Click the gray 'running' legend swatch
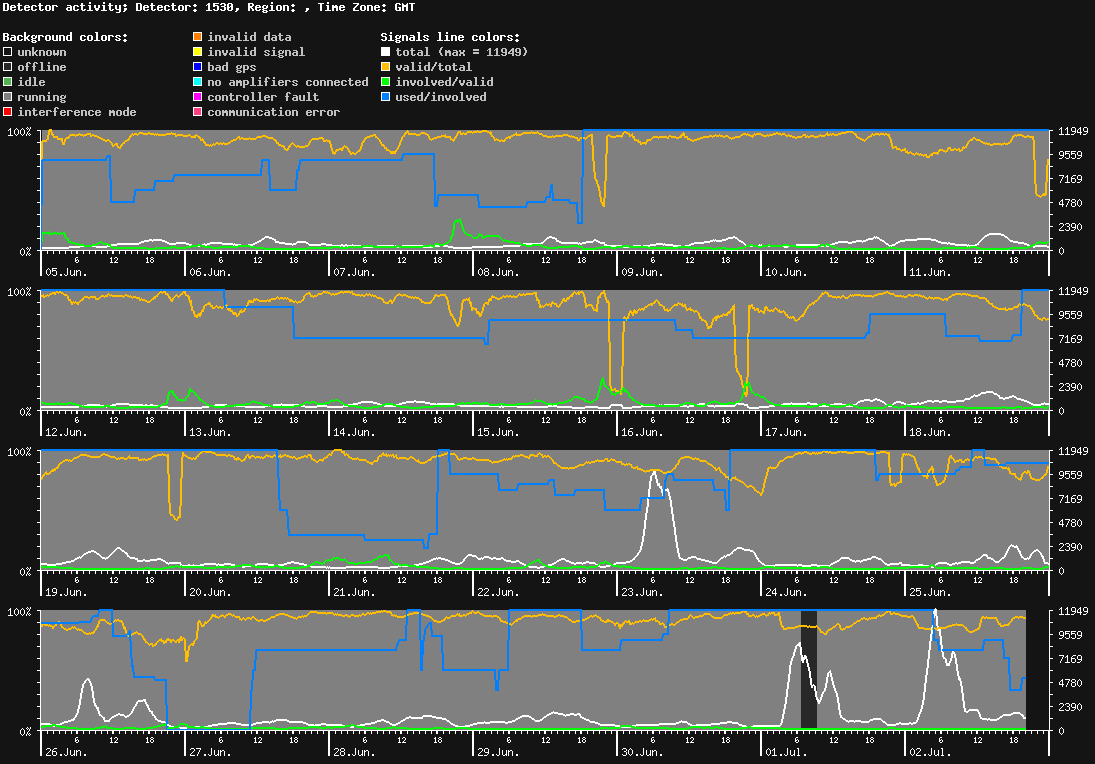 point(8,97)
